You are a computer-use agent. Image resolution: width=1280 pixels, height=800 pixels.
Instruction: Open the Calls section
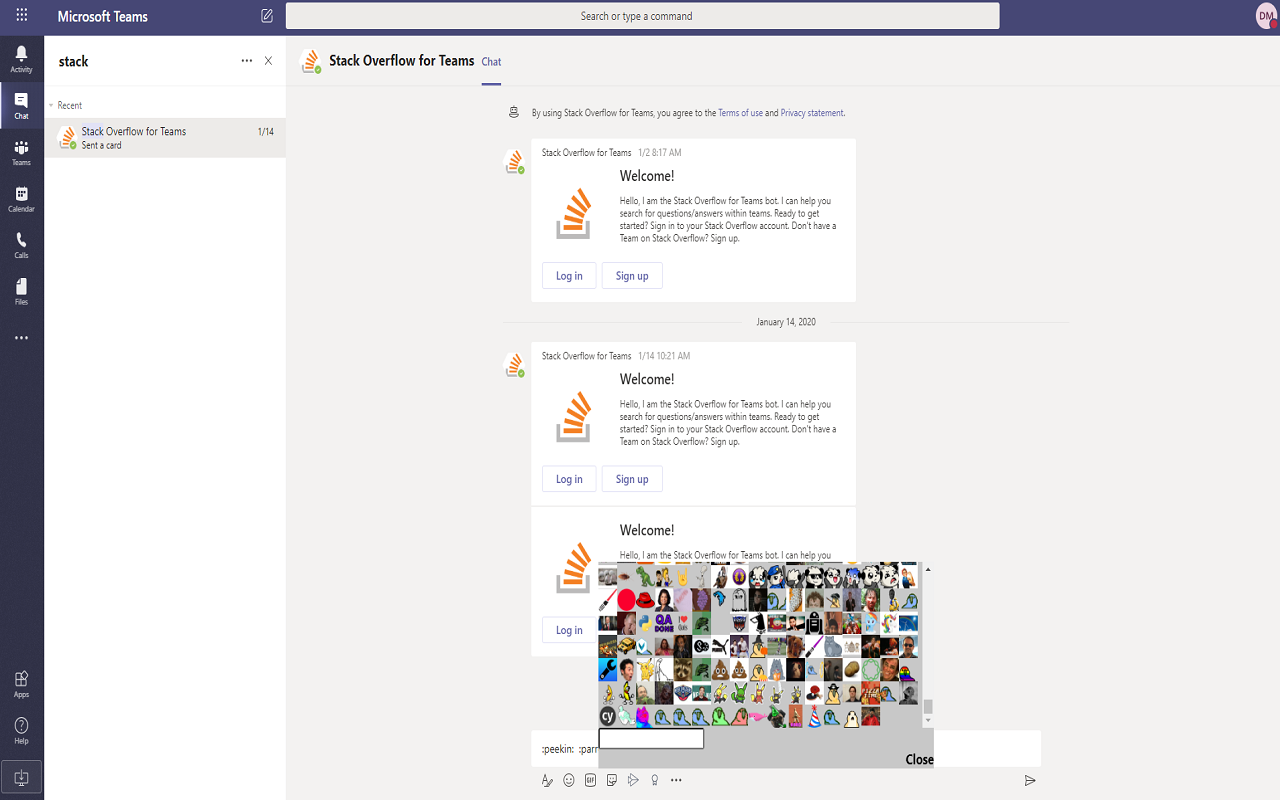tap(21, 245)
